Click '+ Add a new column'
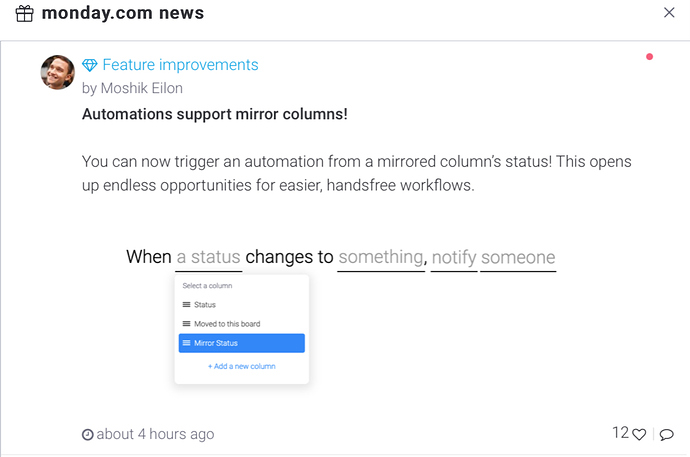The width and height of the screenshot is (690, 457). (242, 366)
